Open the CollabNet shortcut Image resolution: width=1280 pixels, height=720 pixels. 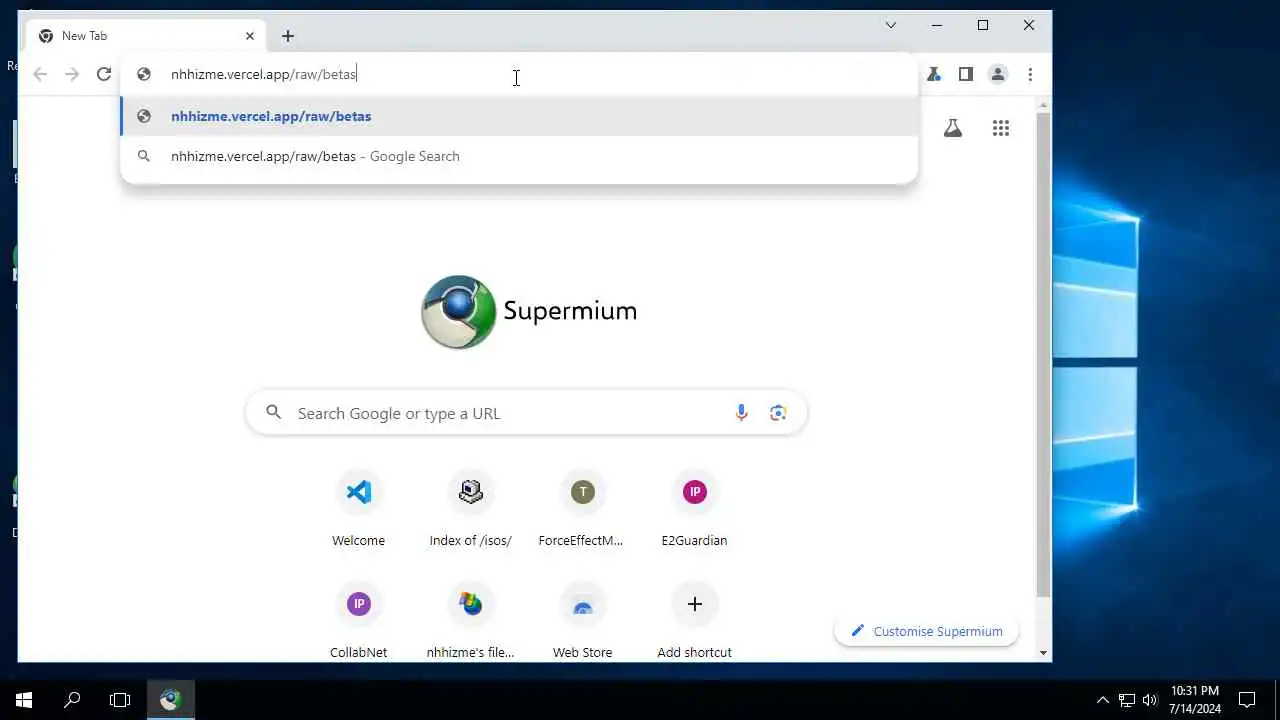[358, 621]
